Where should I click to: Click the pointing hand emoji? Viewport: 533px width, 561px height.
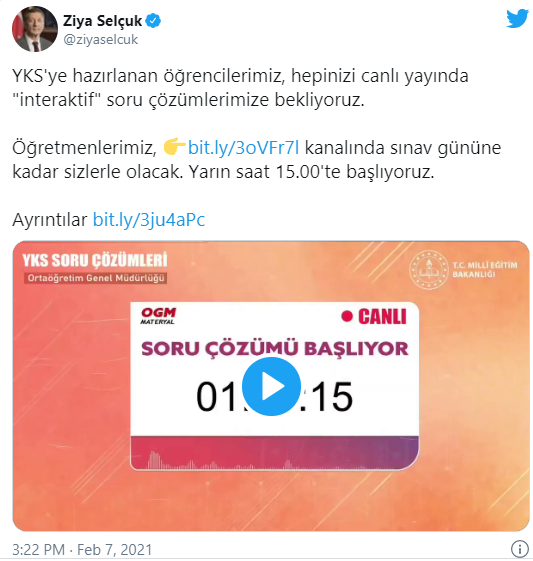point(174,147)
